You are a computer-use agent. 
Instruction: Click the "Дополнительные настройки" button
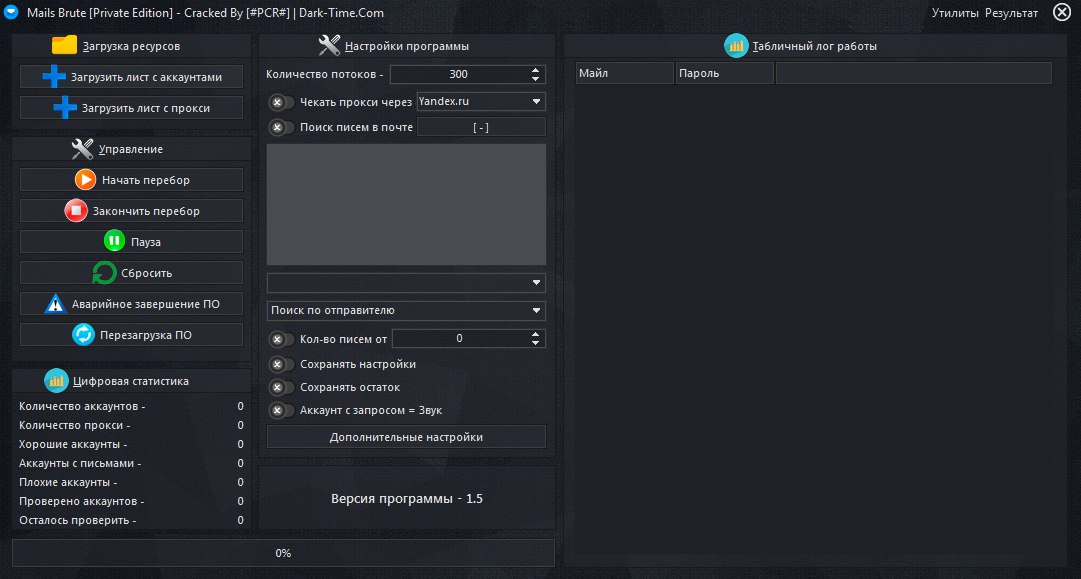[406, 437]
